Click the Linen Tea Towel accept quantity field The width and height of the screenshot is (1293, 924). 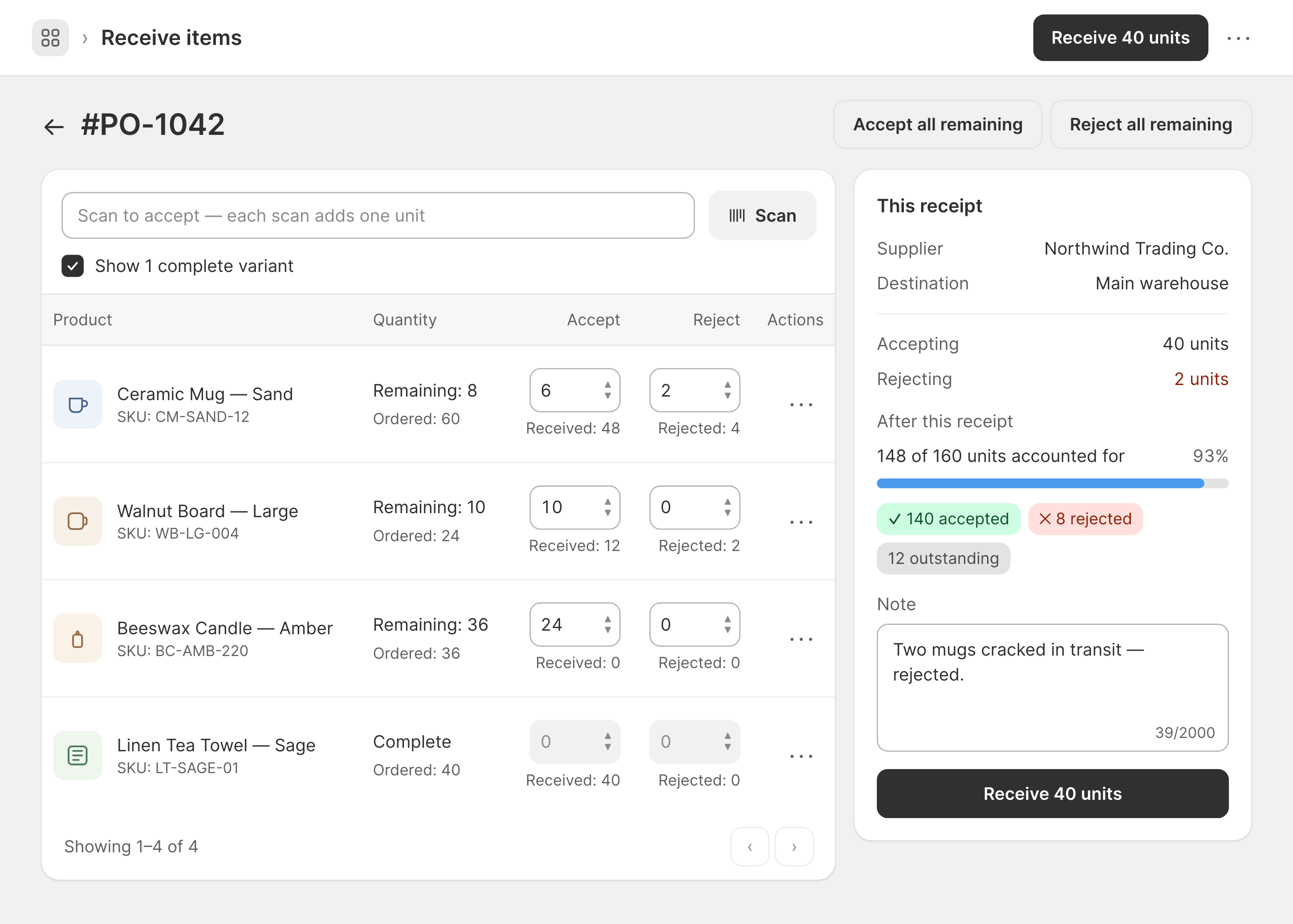coord(575,742)
